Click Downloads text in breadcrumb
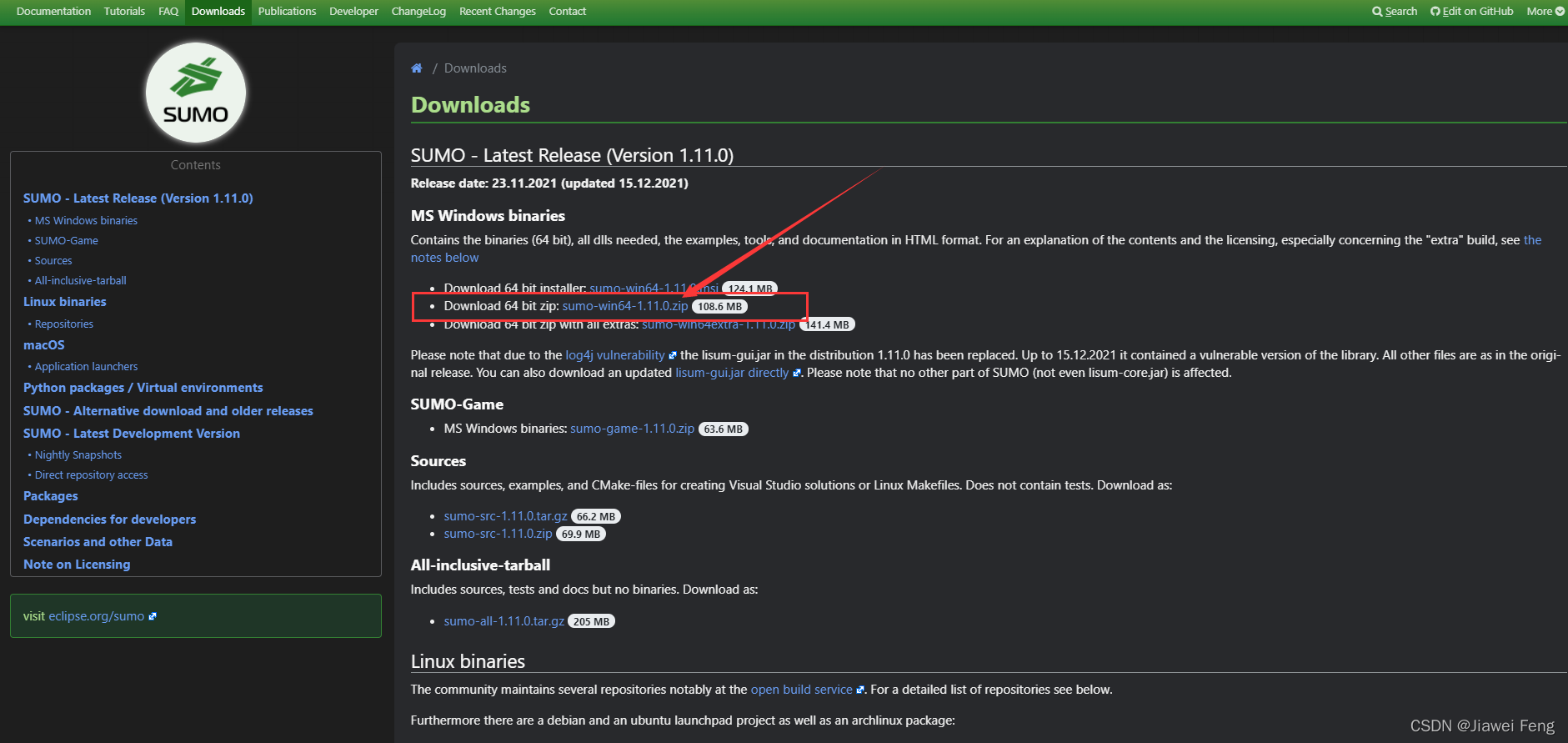1568x743 pixels. click(x=475, y=68)
